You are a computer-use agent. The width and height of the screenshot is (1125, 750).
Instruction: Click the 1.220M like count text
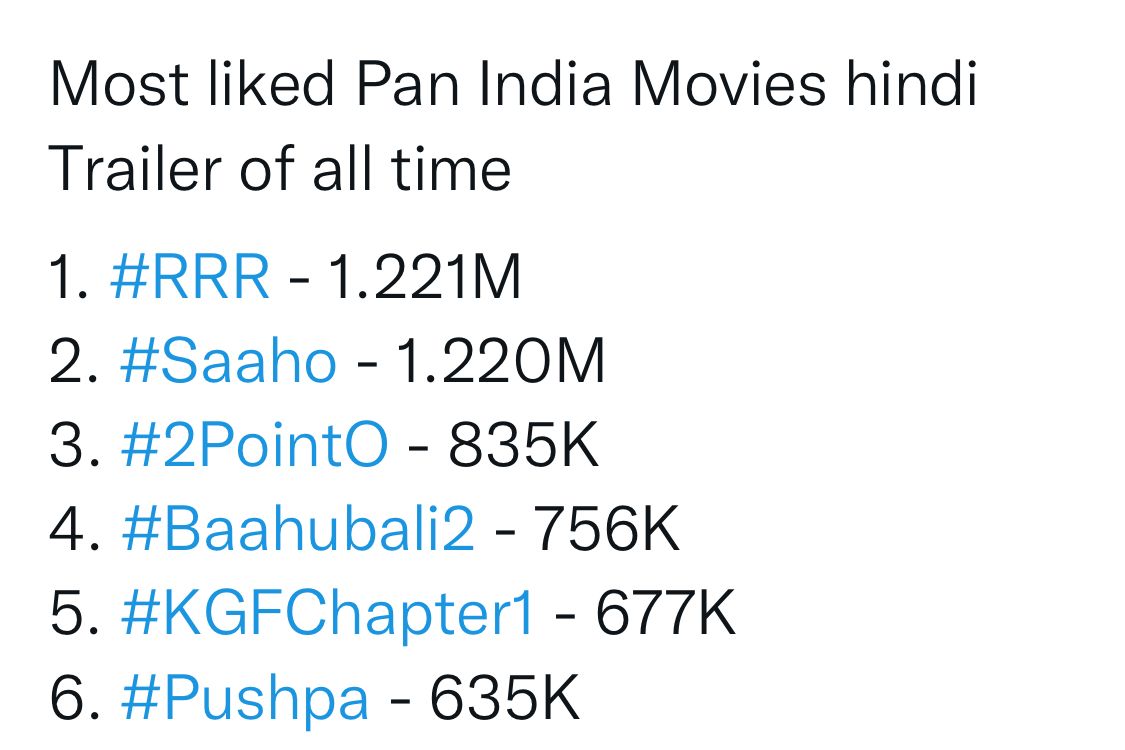[x=501, y=362]
